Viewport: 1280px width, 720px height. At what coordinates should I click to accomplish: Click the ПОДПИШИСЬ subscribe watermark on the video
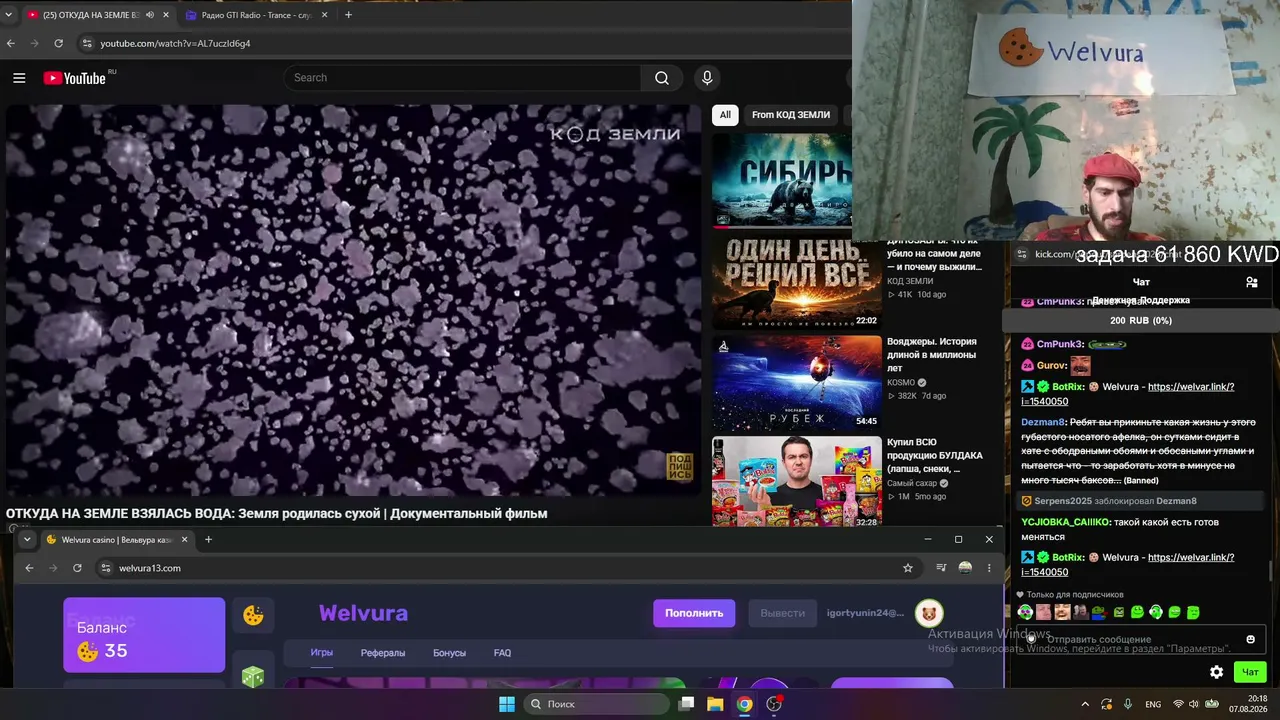pos(680,467)
